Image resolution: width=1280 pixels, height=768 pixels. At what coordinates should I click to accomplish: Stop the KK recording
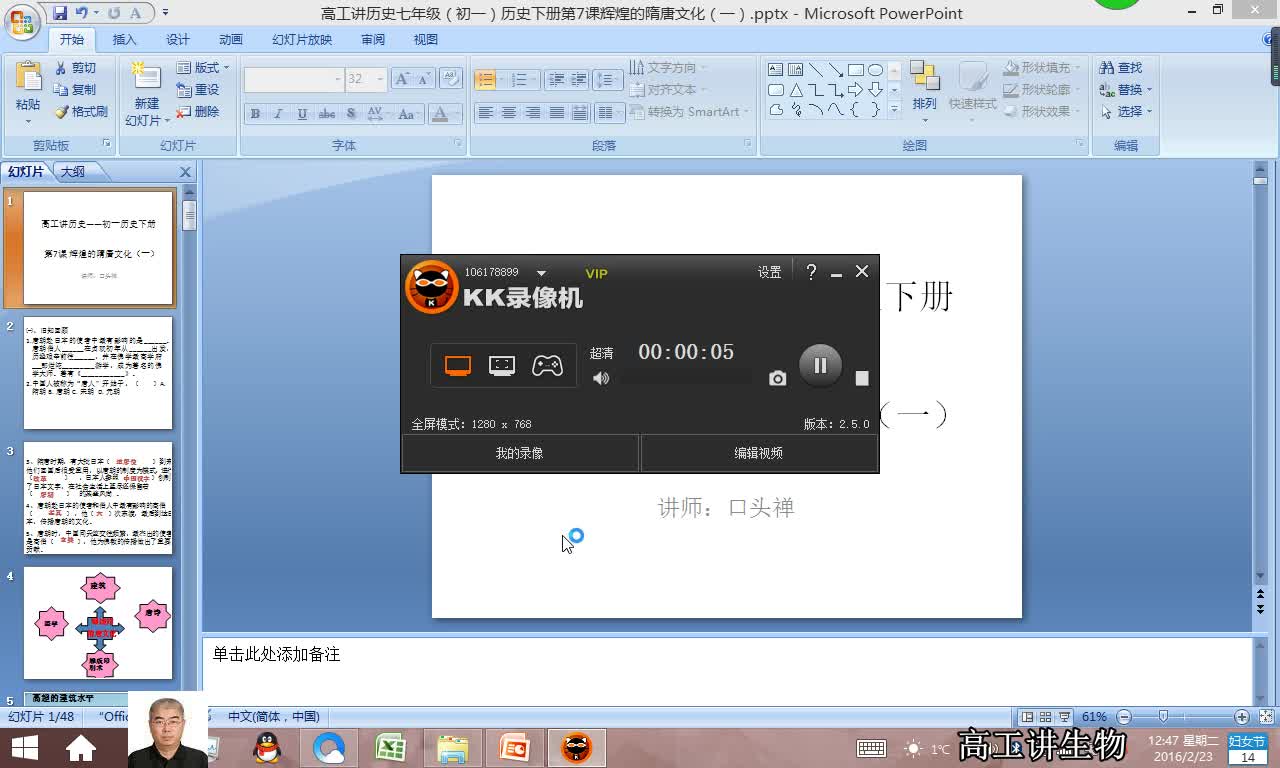pos(862,378)
